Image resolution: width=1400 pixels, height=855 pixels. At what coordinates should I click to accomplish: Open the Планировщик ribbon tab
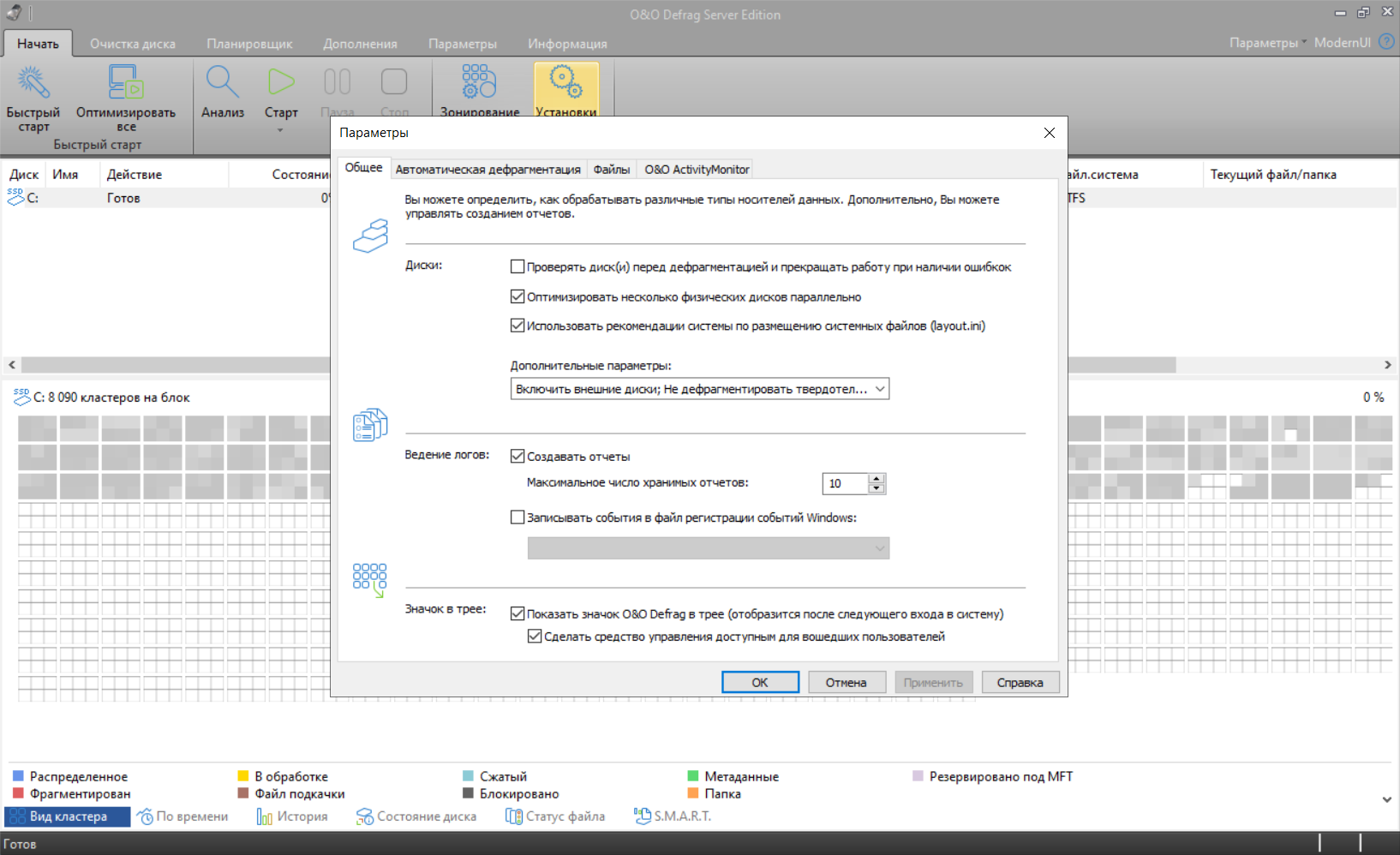point(249,44)
